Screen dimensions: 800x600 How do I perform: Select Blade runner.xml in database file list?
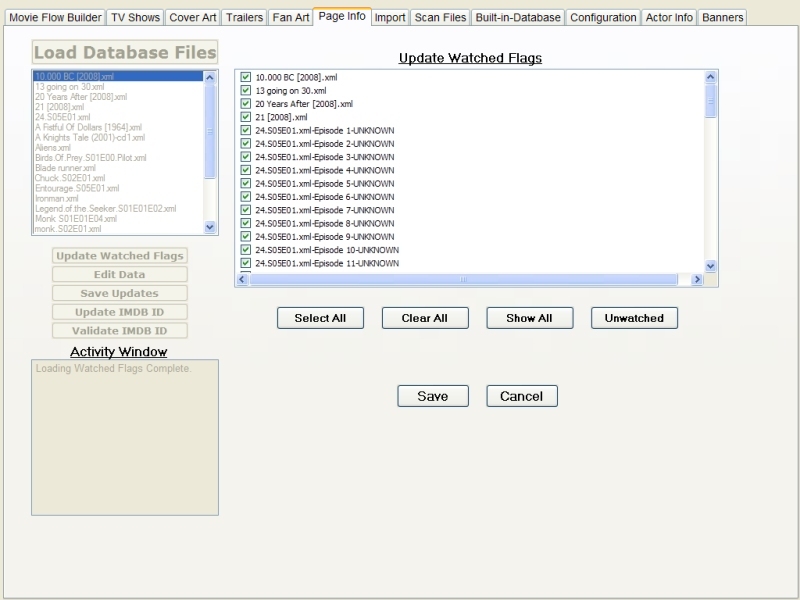tap(66, 168)
